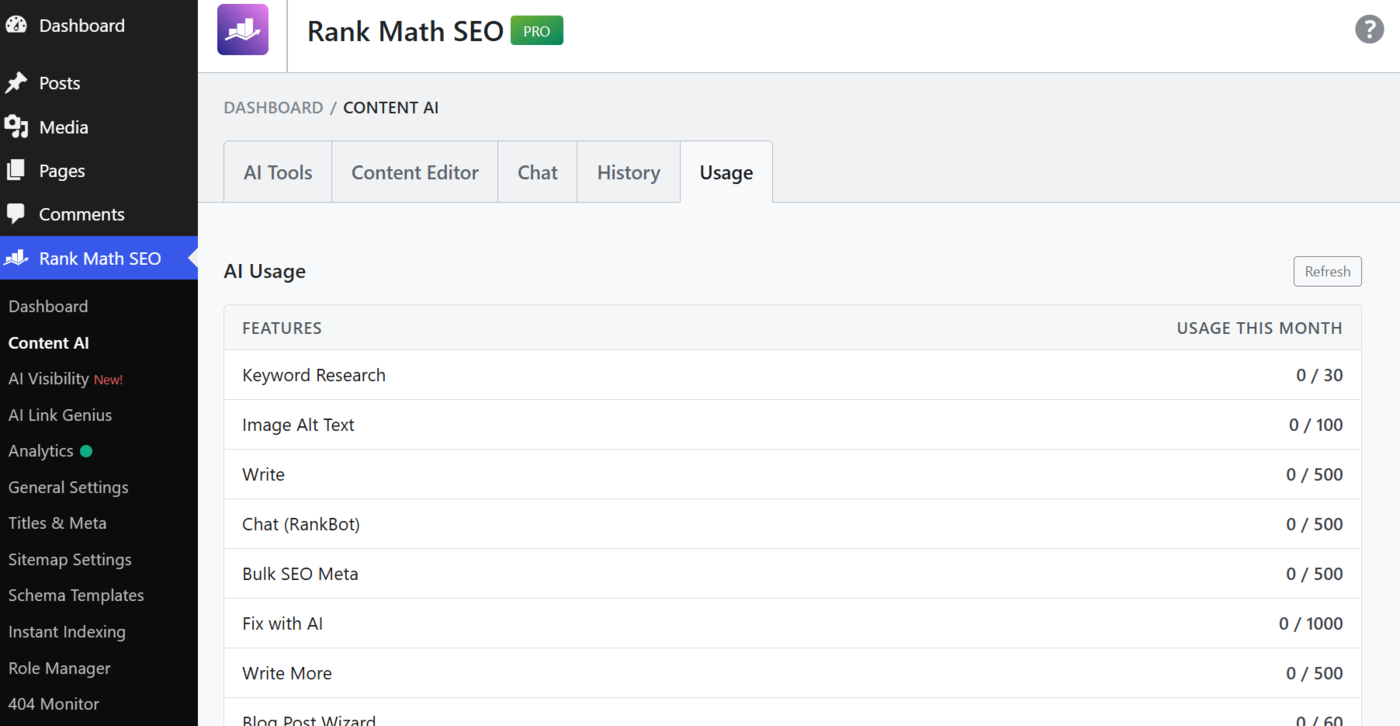Switch to the AI Tools tab
1400x726 pixels.
click(278, 172)
